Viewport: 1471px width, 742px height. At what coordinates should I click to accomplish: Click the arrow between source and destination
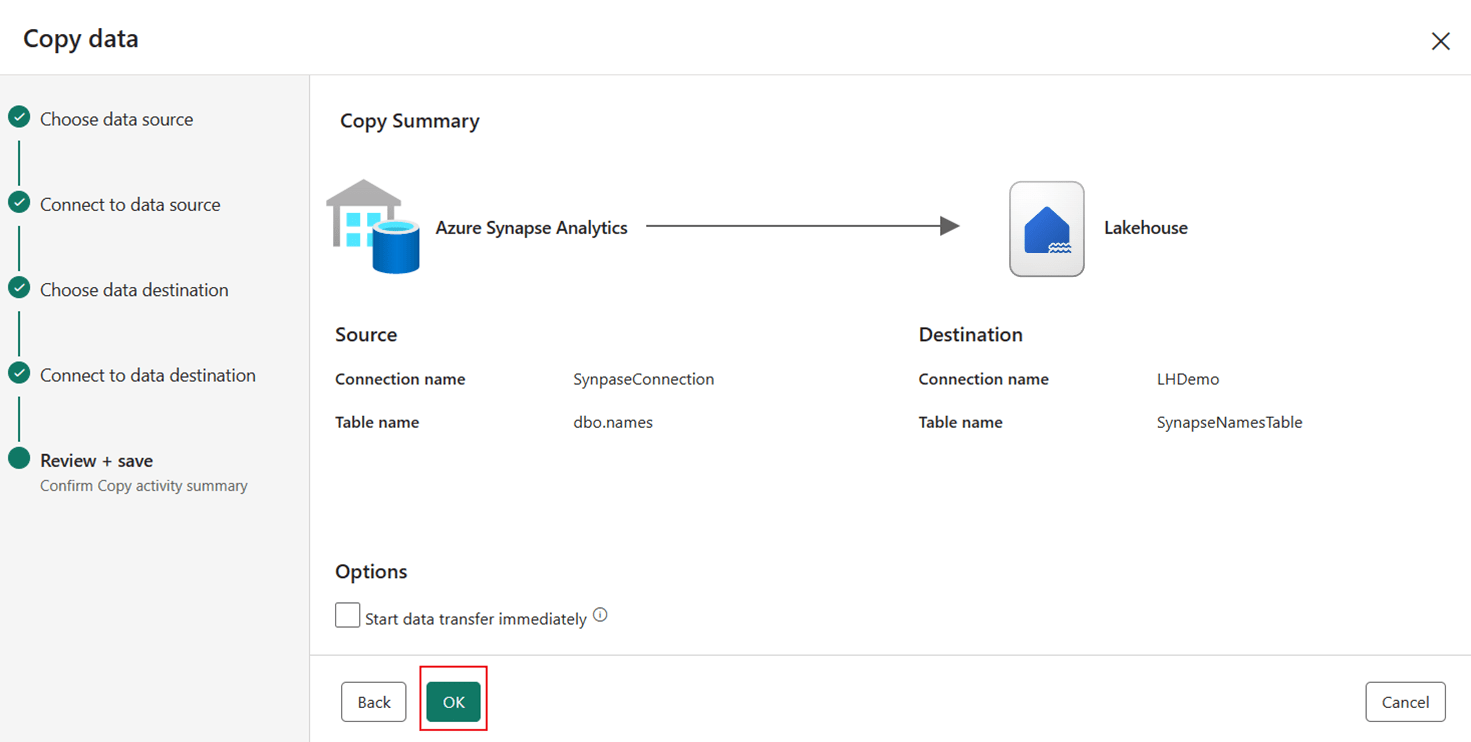[x=800, y=226]
